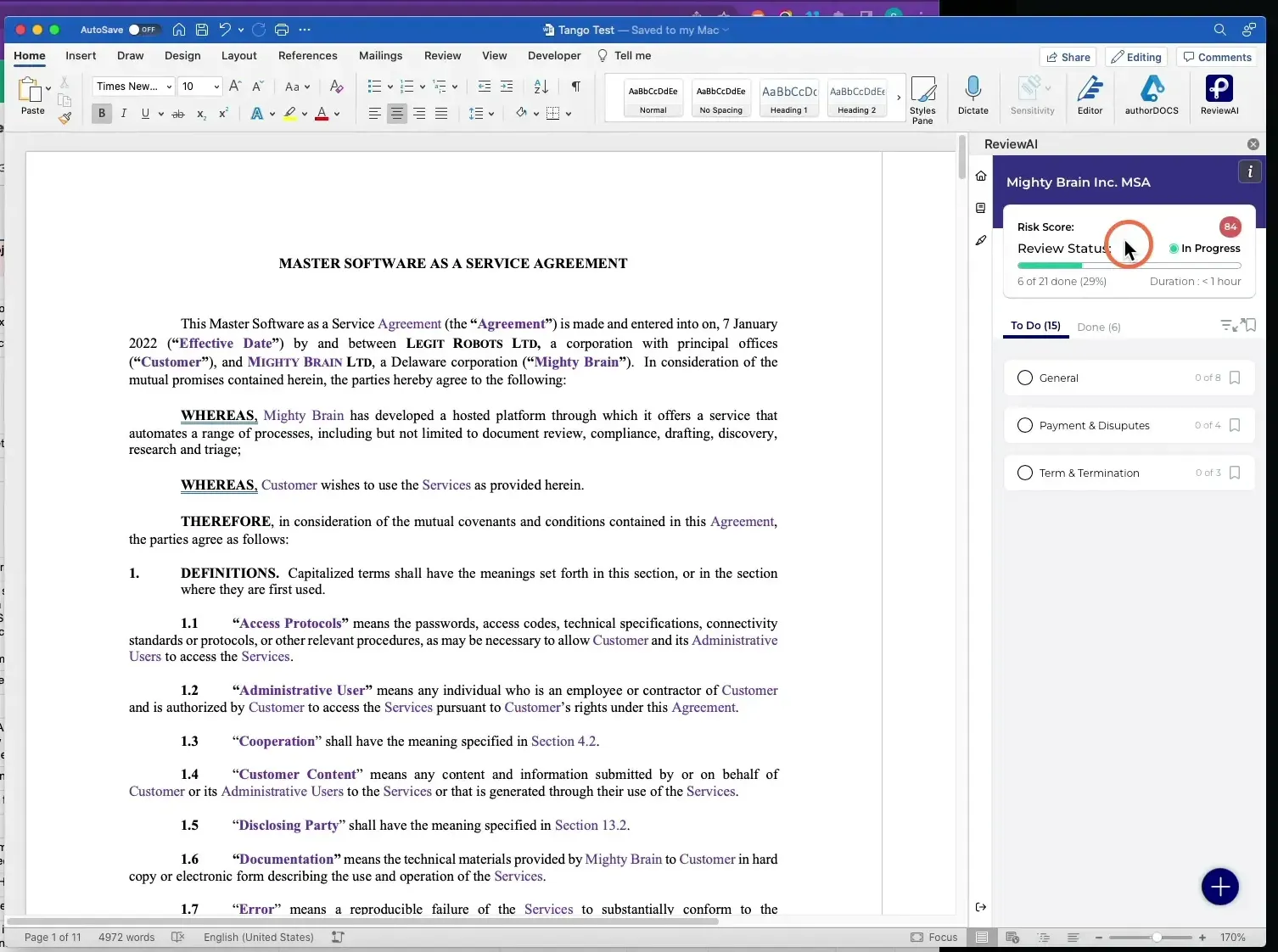Screen dimensions: 1278x952
Task: Open the ReviewAI add-in from ribbon
Action: coord(1219,94)
